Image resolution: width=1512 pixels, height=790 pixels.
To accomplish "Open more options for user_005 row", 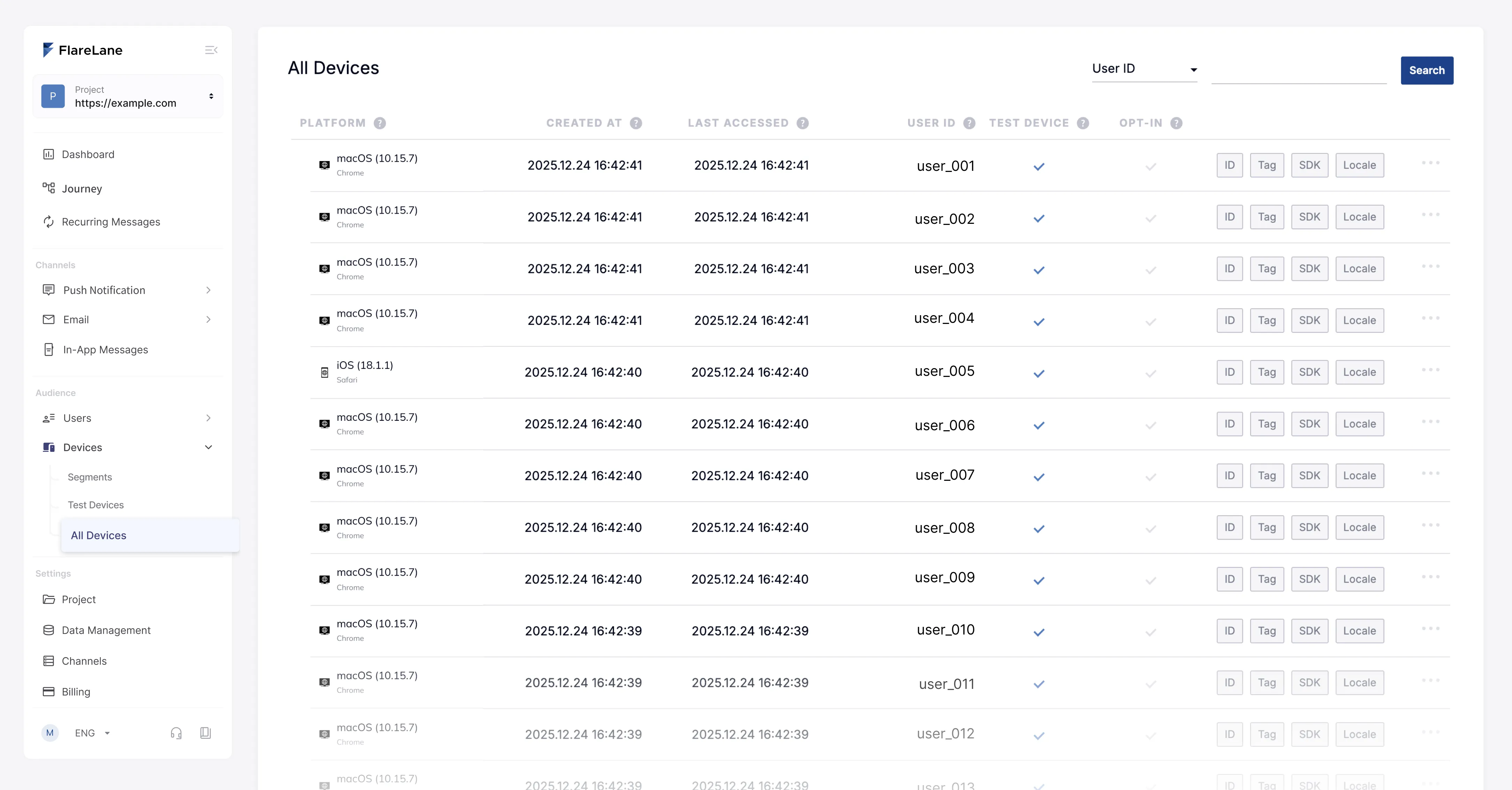I will tap(1430, 370).
